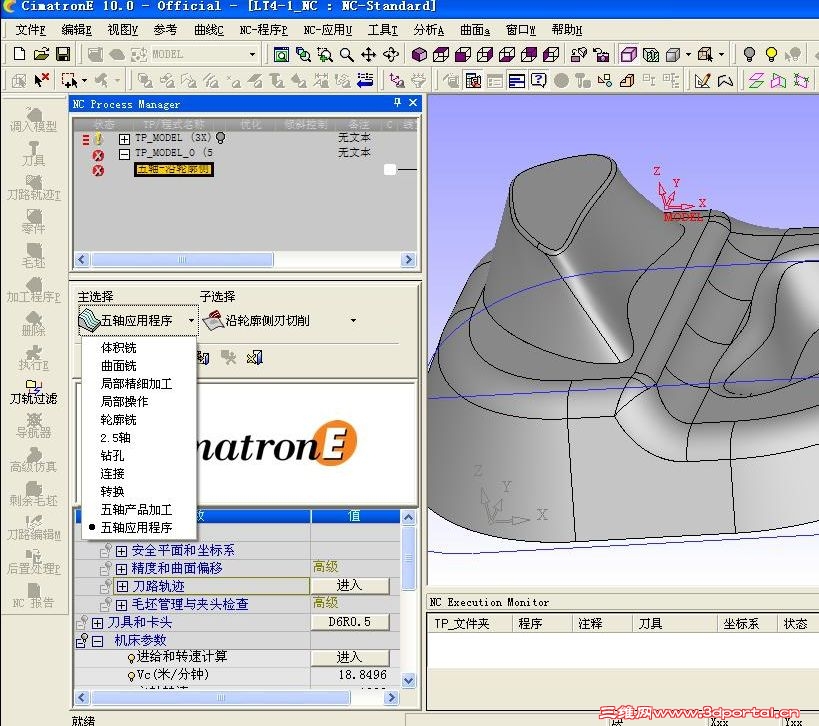
Task: Activate the Pan four-arrow tool
Action: tap(368, 54)
